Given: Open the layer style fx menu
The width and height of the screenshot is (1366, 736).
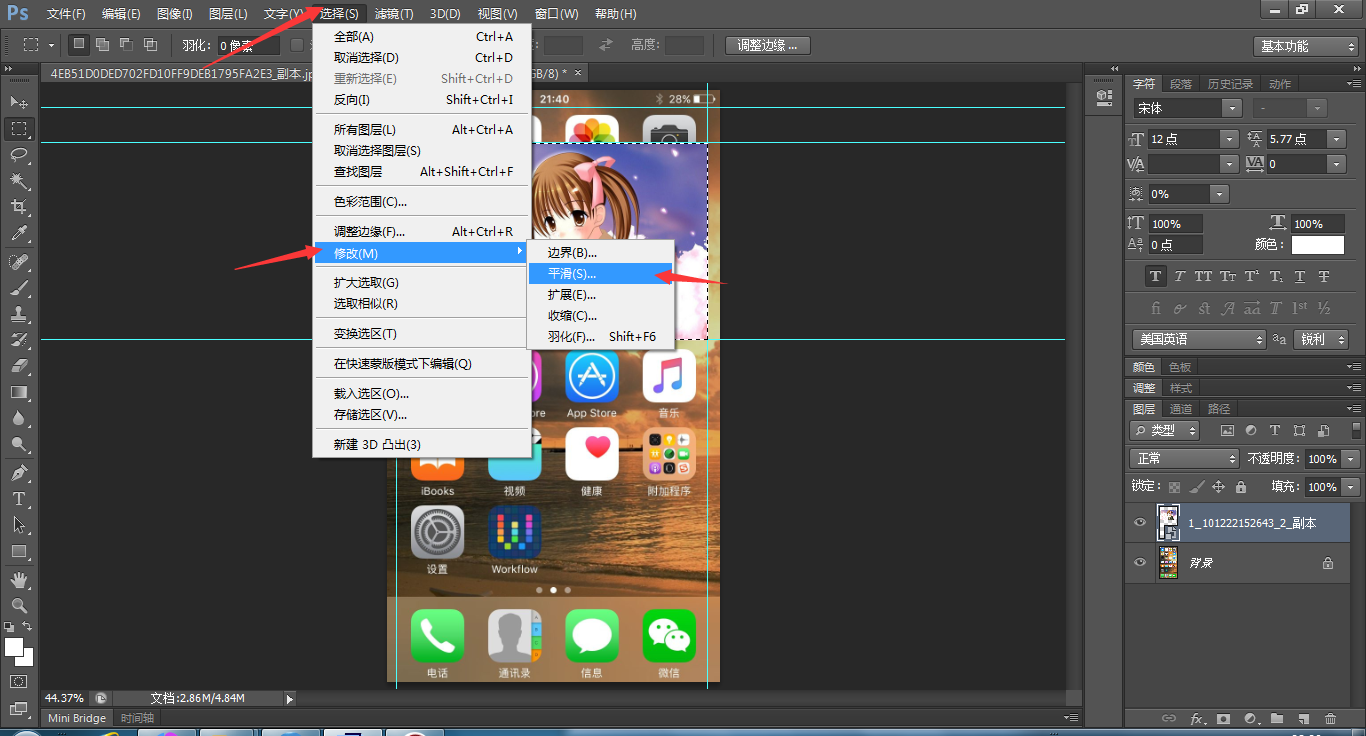Looking at the screenshot, I should pos(1197,718).
